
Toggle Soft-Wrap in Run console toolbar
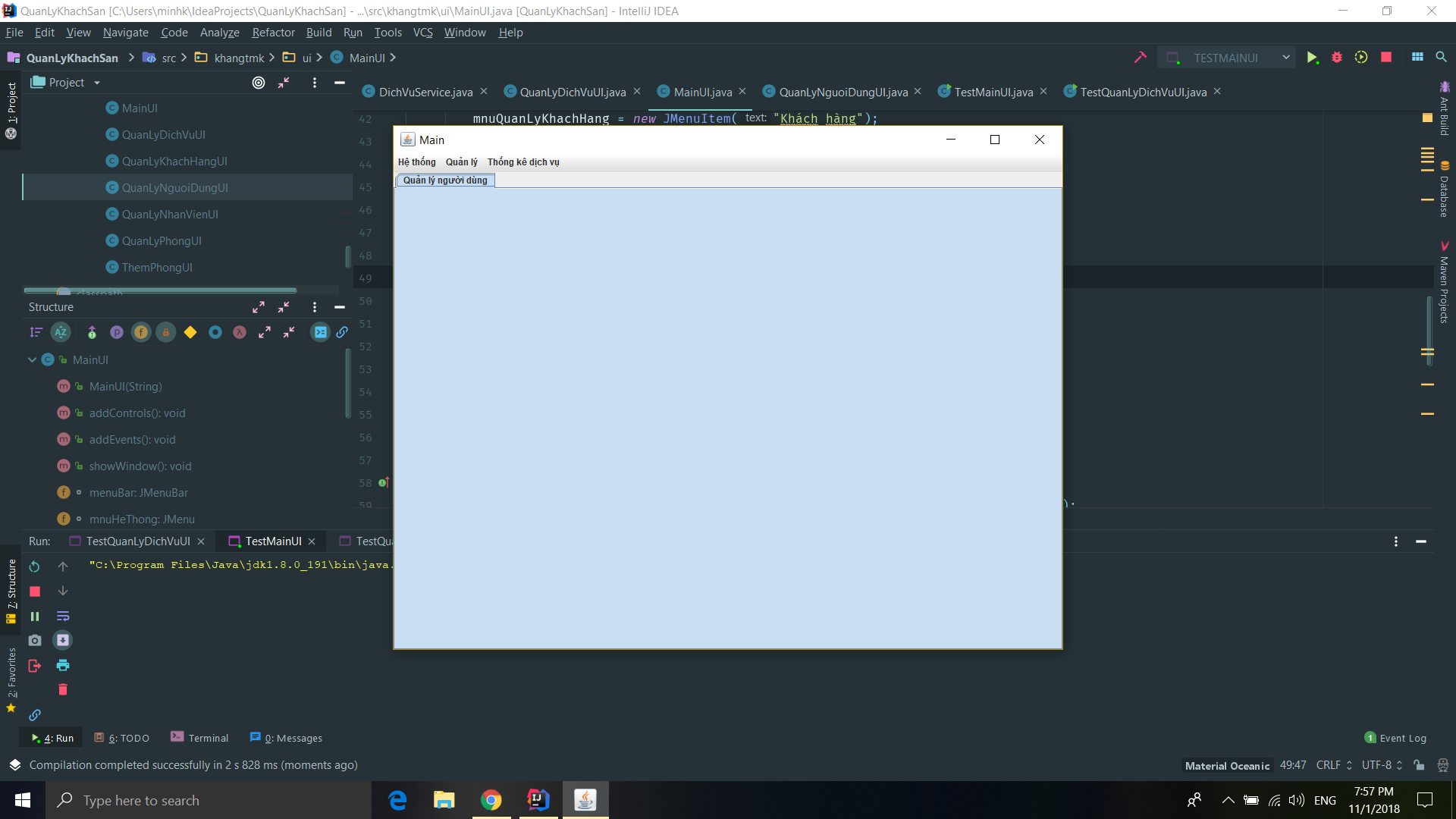[x=63, y=616]
